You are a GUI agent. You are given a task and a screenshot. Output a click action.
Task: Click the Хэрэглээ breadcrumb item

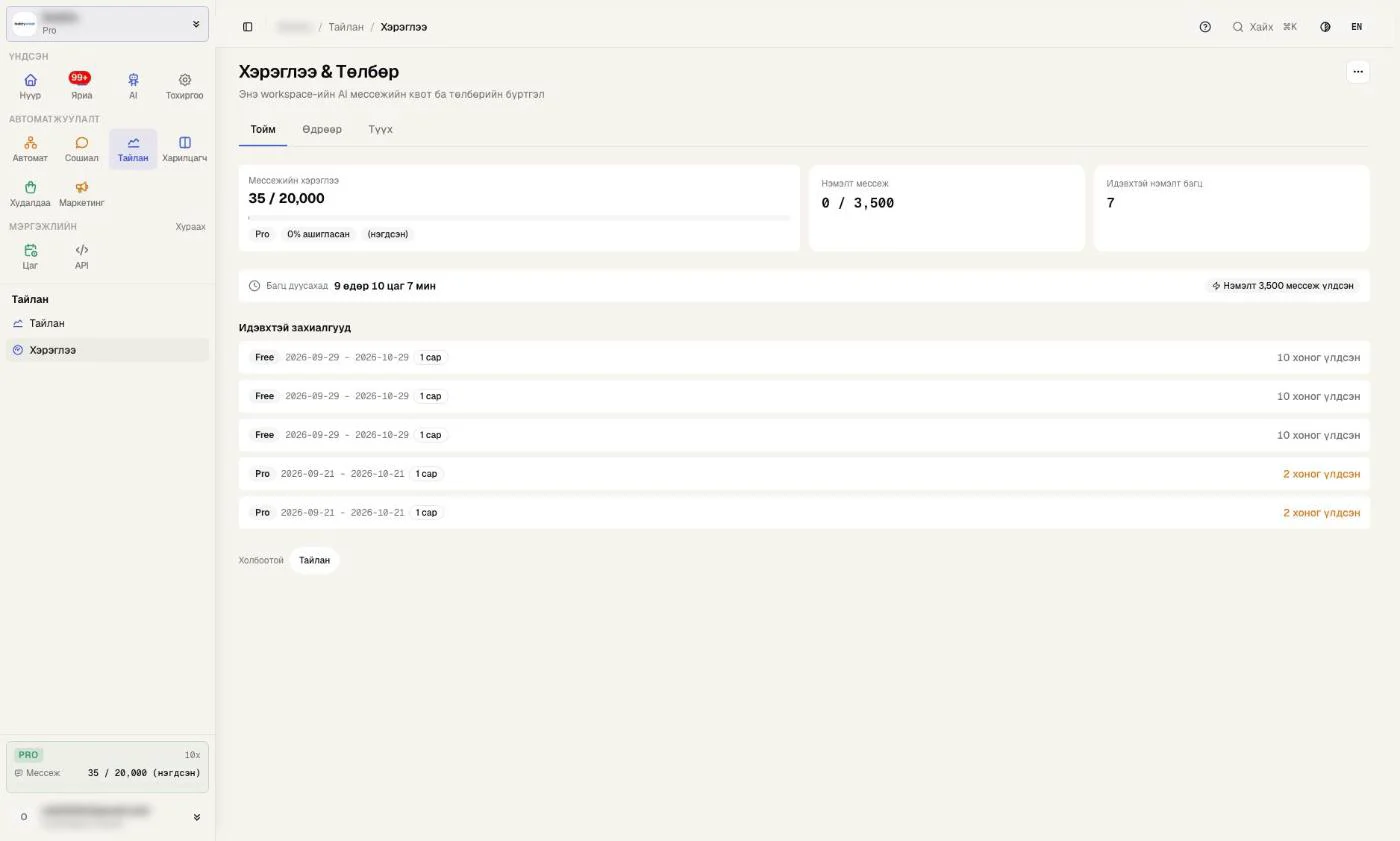(404, 27)
